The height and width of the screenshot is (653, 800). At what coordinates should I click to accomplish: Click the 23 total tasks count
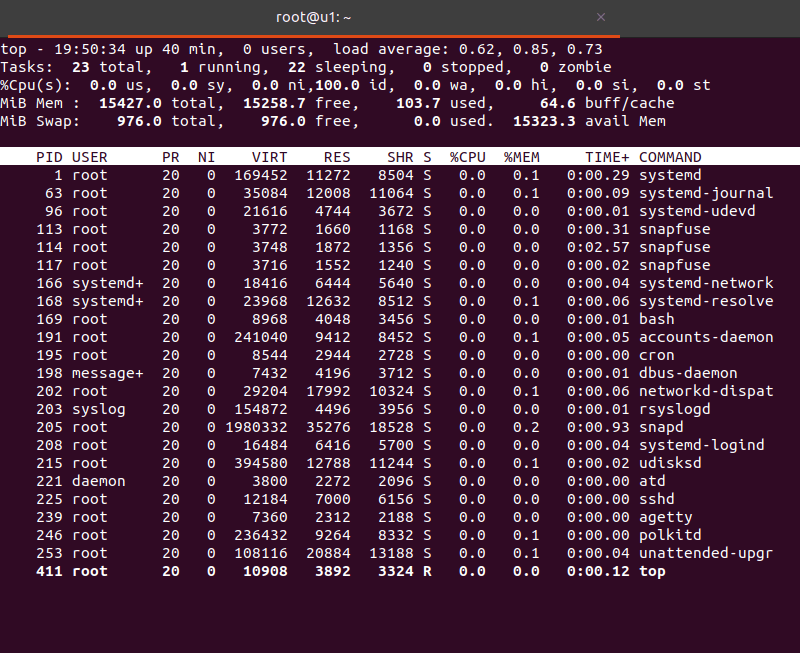coord(81,67)
